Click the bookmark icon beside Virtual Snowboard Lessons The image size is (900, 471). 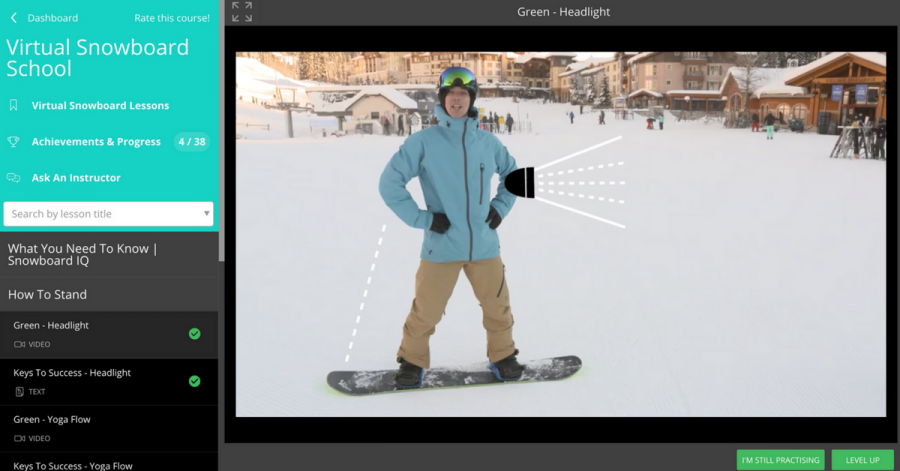(14, 105)
